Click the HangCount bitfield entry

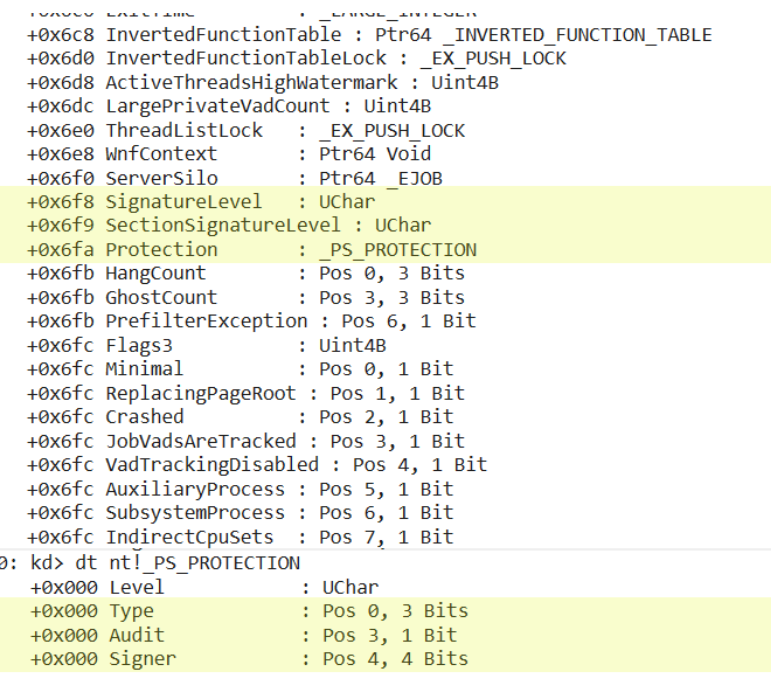[156, 273]
